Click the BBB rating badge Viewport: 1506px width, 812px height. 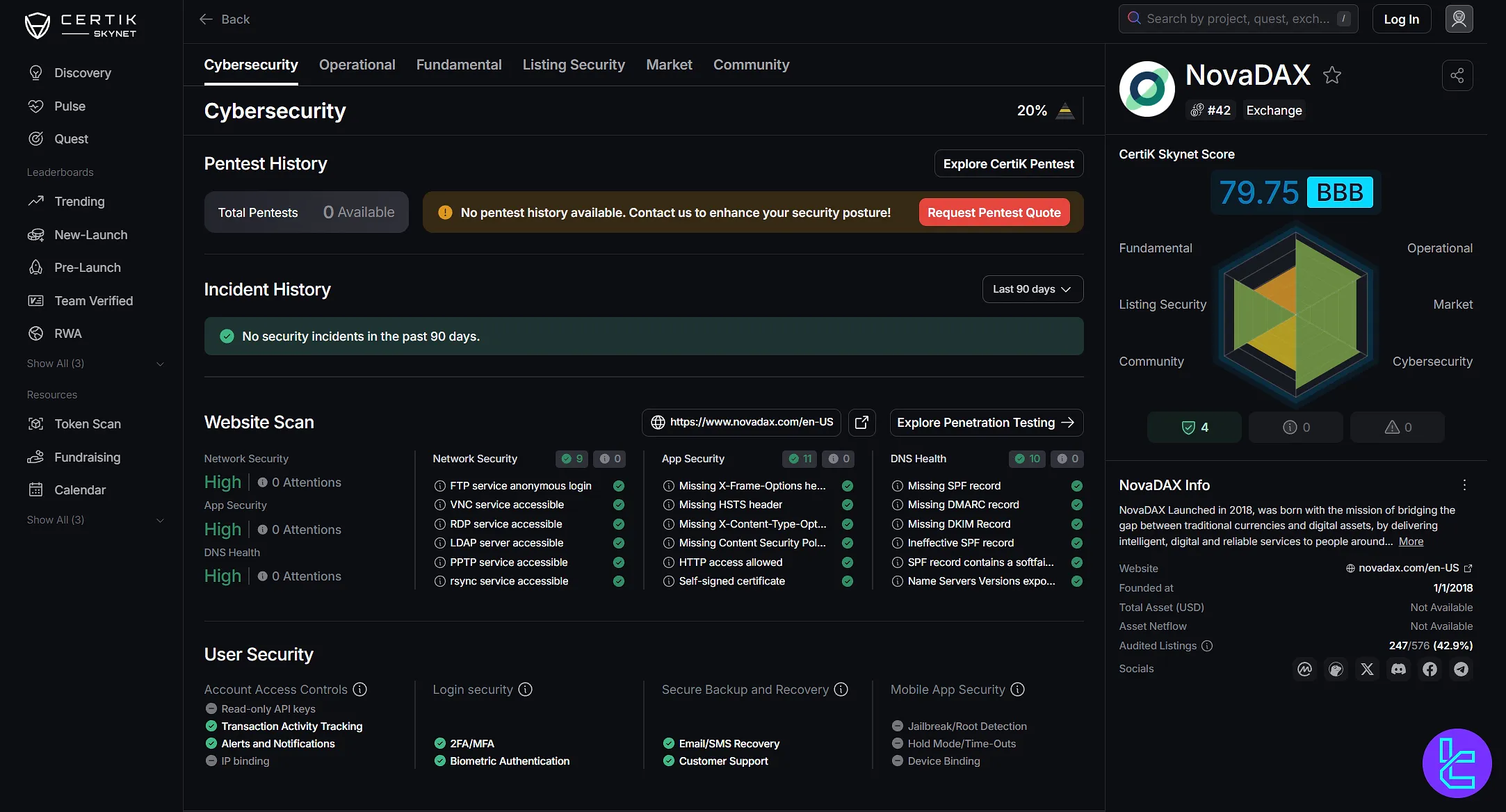(x=1339, y=193)
